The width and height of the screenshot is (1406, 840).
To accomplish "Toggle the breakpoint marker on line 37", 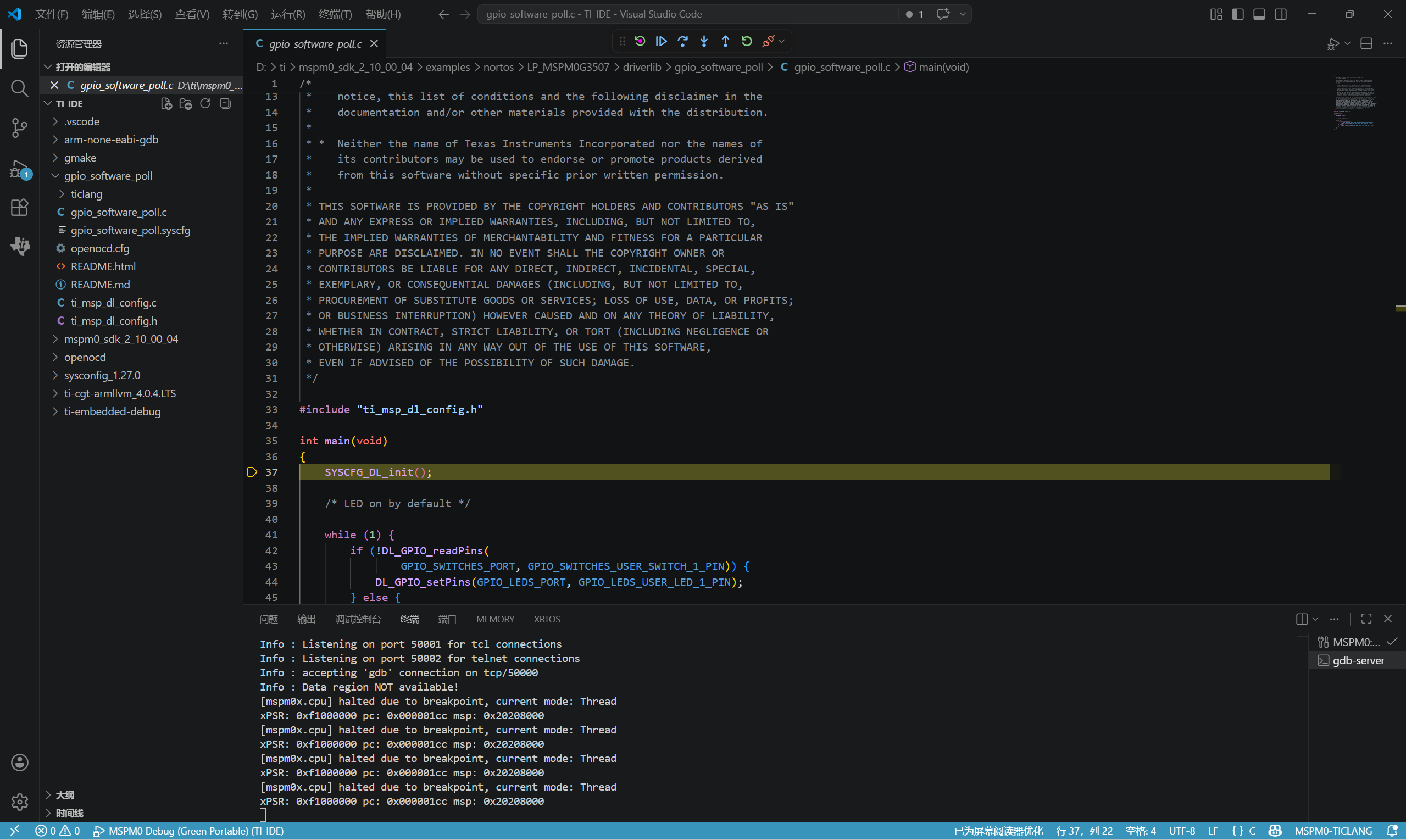I will (252, 472).
